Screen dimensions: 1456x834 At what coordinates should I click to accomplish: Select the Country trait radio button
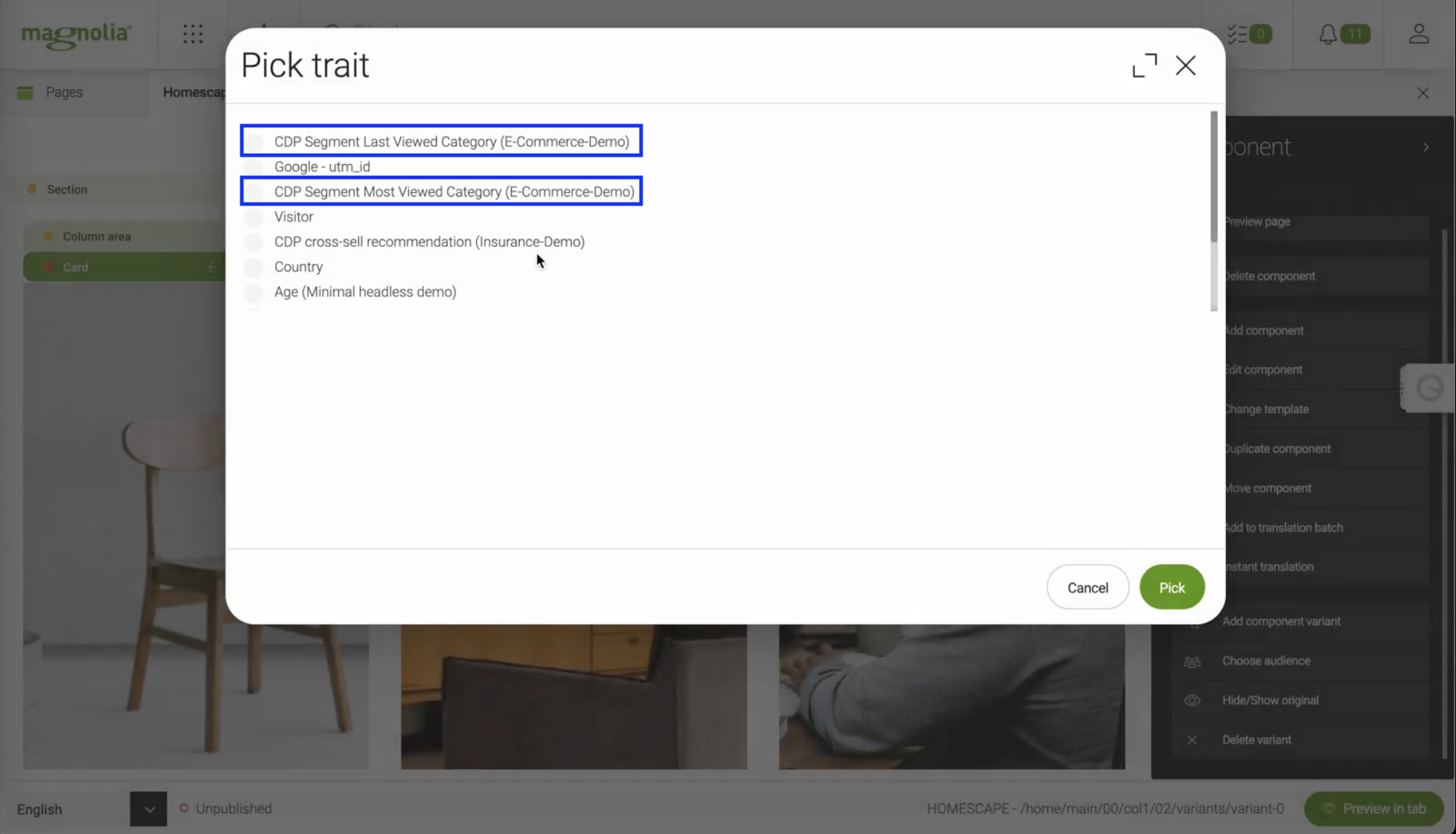click(x=254, y=267)
